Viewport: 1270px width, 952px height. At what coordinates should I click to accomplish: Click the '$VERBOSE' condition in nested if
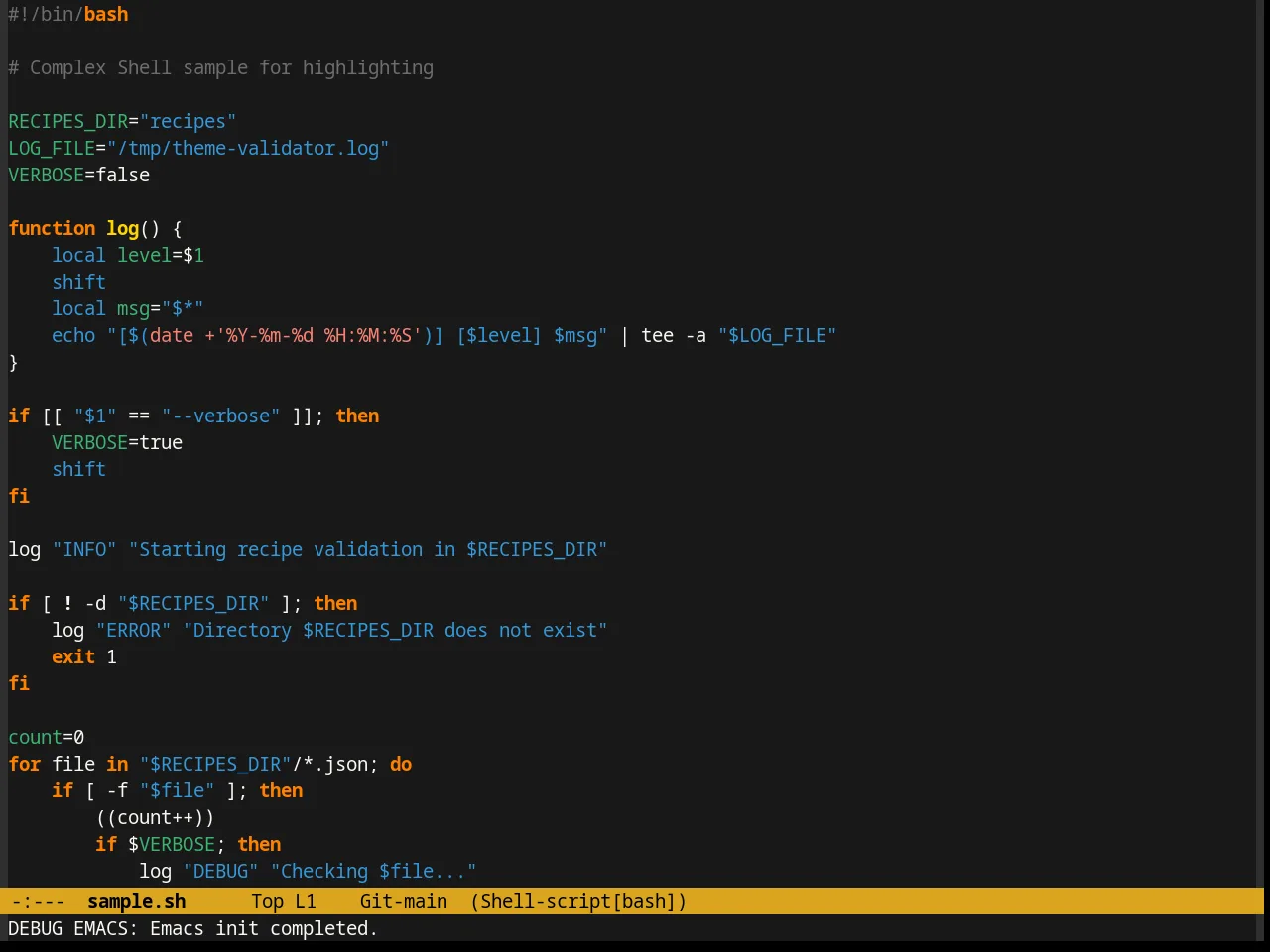172,844
